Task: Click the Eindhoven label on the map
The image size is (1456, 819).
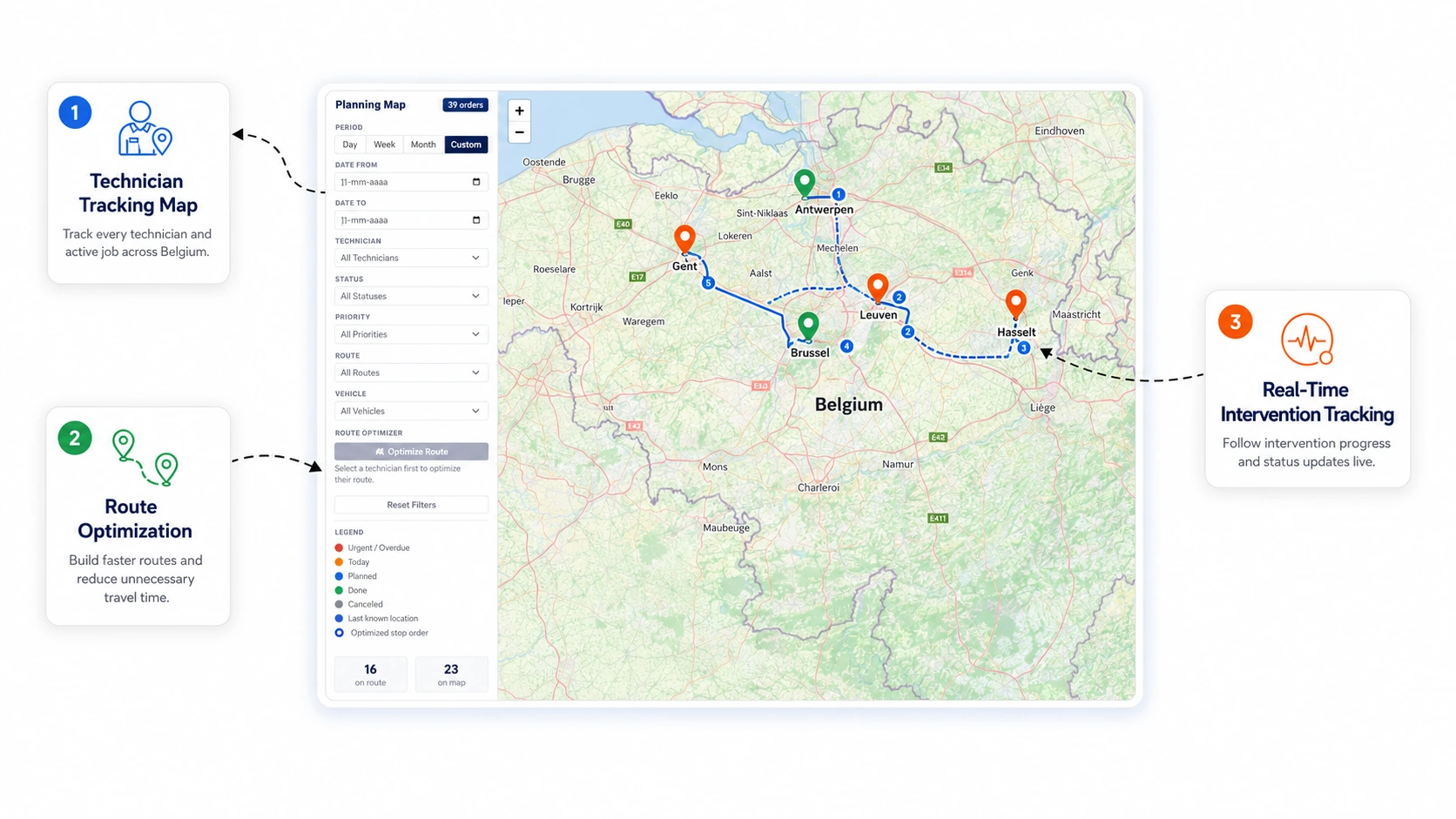Action: pyautogui.click(x=1059, y=131)
